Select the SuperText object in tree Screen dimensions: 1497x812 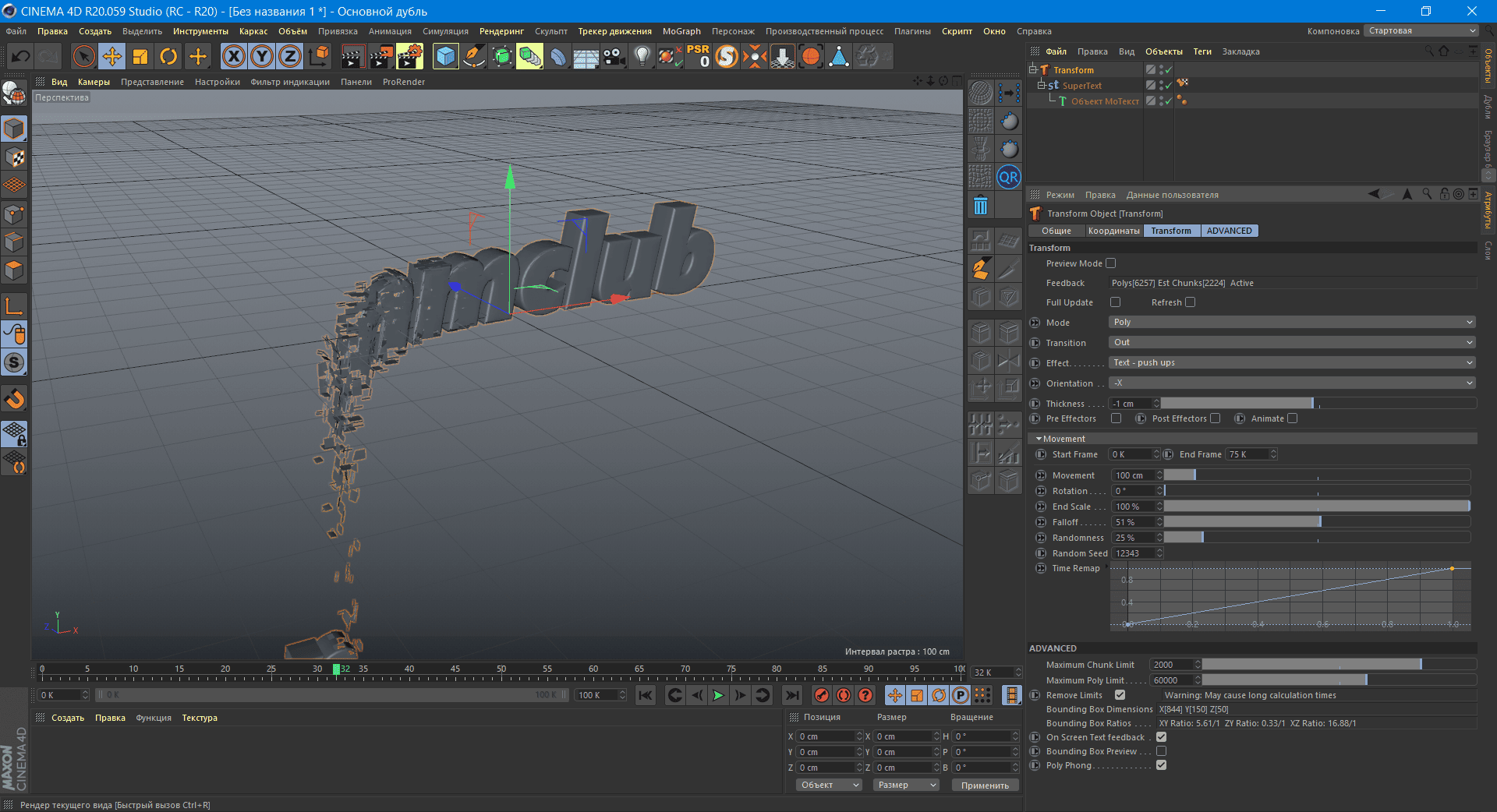[1081, 86]
